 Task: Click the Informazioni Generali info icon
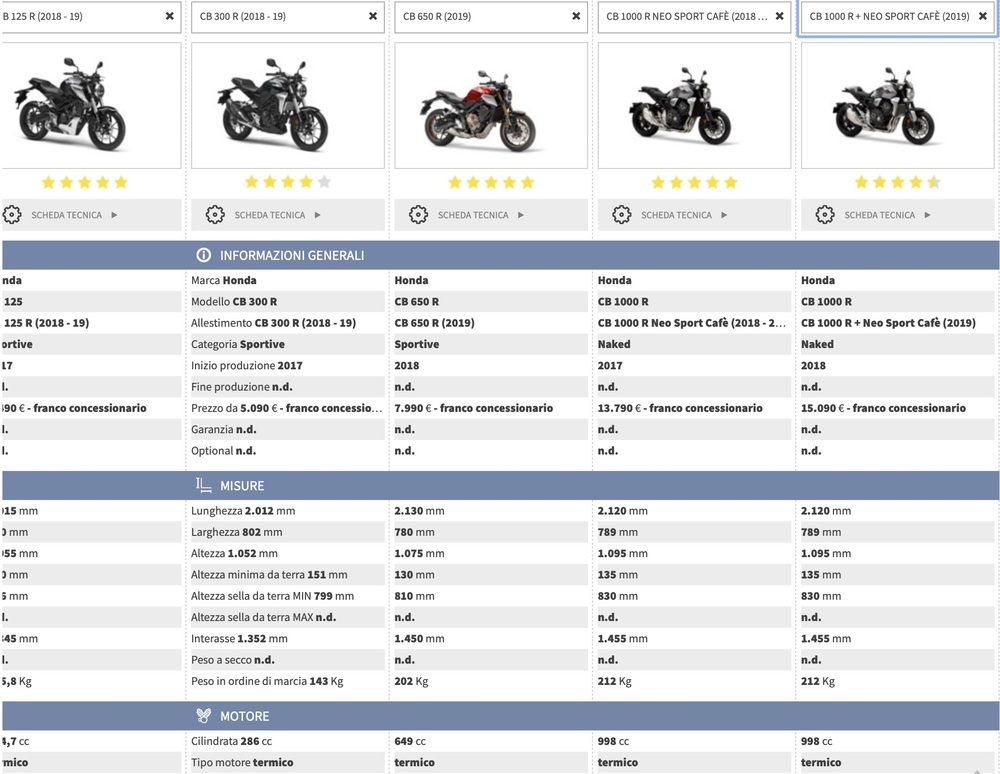click(x=204, y=256)
